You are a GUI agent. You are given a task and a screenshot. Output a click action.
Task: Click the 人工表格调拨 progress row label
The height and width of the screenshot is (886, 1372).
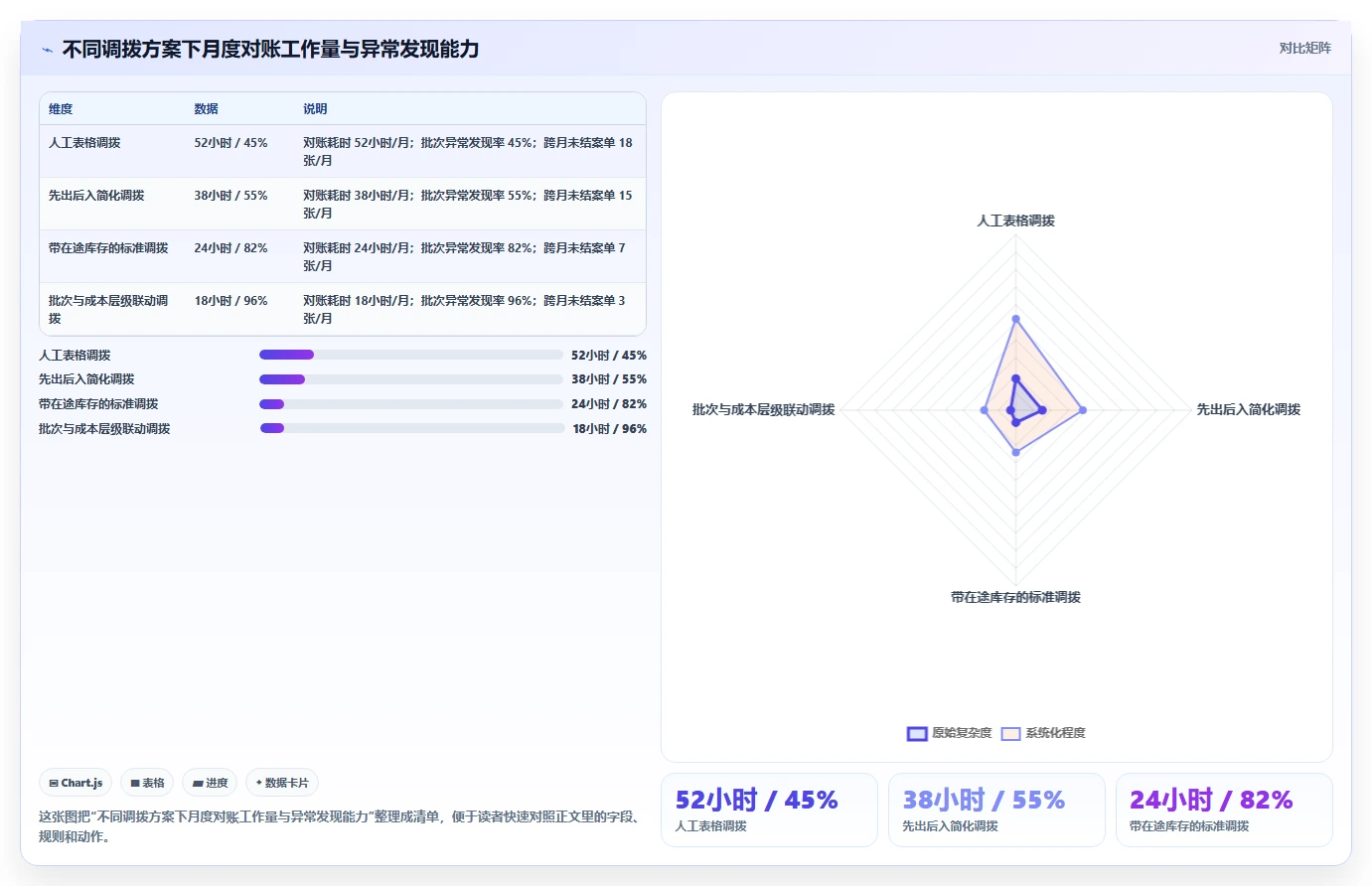(75, 355)
